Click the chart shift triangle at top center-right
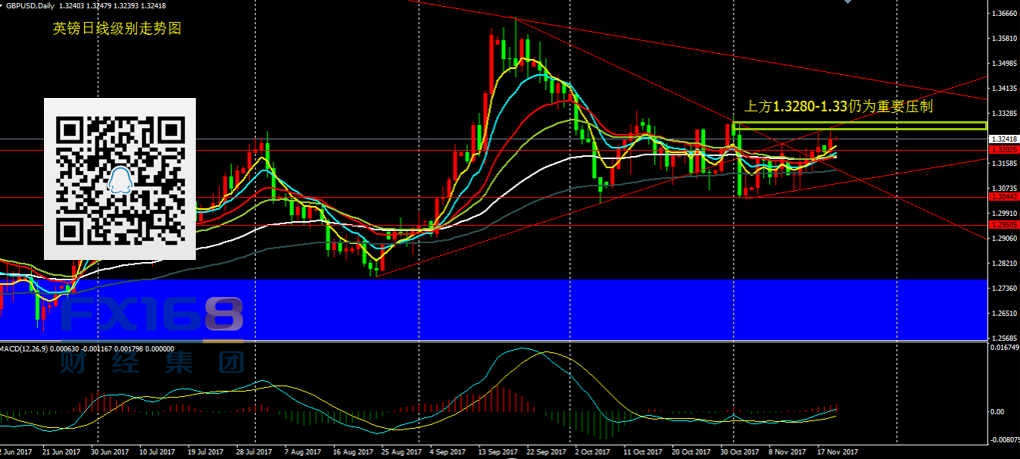 [848, 3]
